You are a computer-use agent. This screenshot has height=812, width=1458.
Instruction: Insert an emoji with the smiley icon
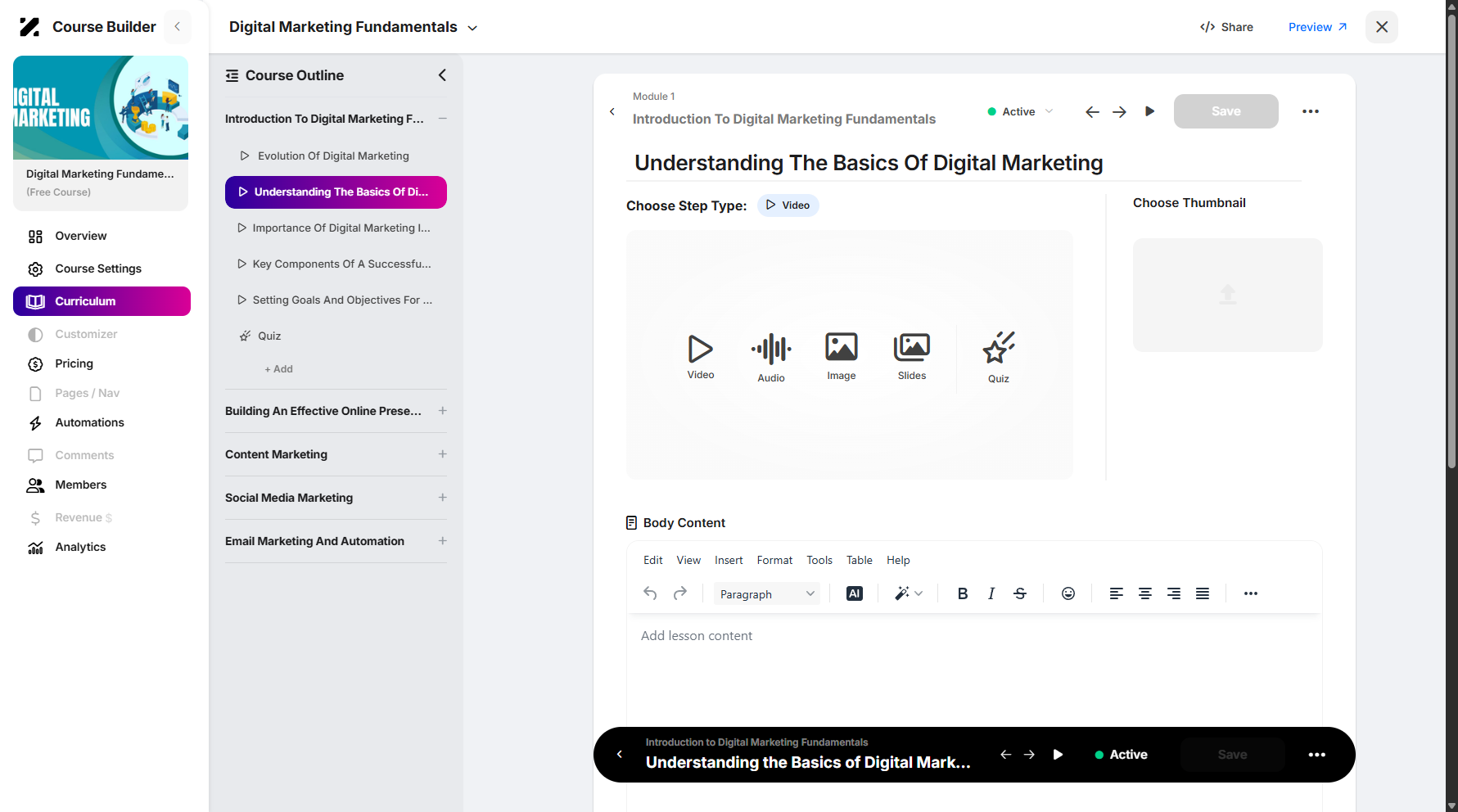[x=1068, y=593]
